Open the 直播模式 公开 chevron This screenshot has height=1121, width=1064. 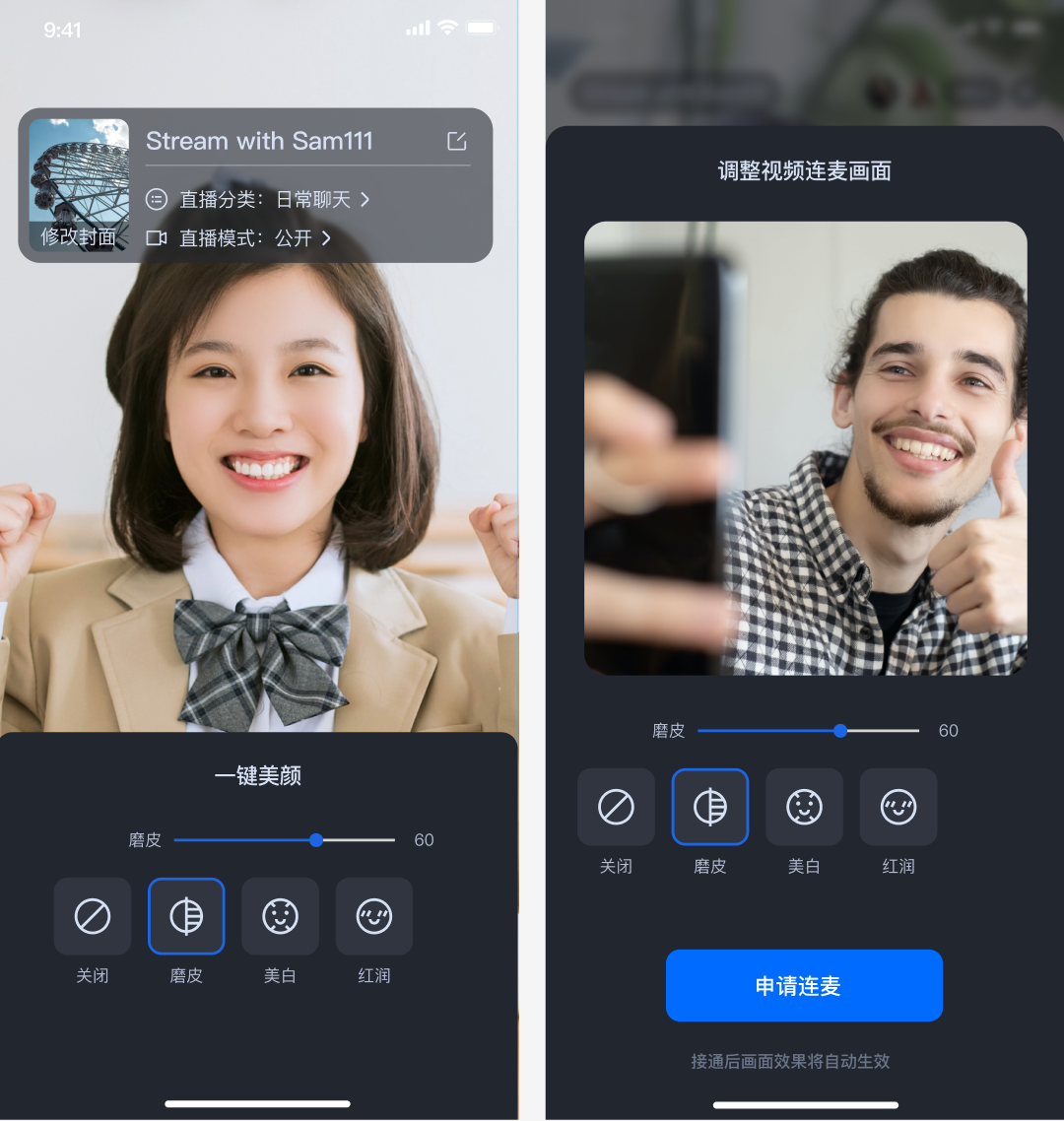[326, 238]
